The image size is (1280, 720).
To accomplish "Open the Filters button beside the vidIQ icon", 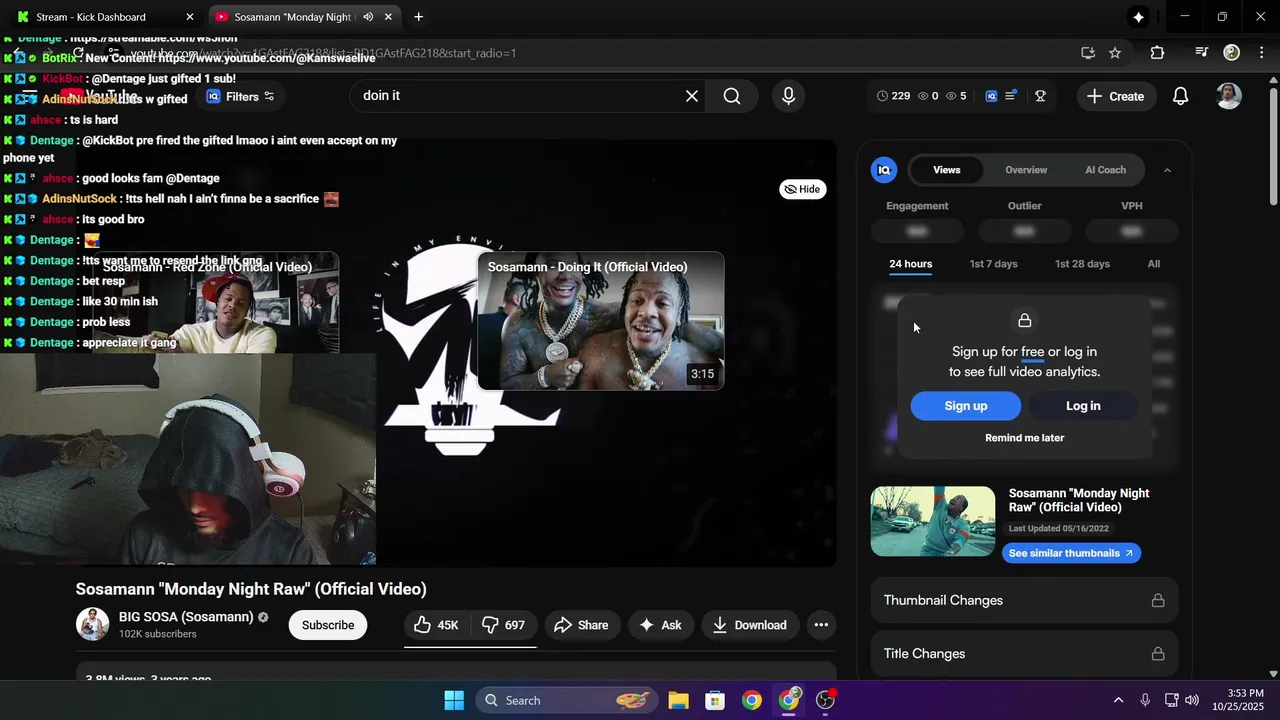I will pyautogui.click(x=240, y=96).
